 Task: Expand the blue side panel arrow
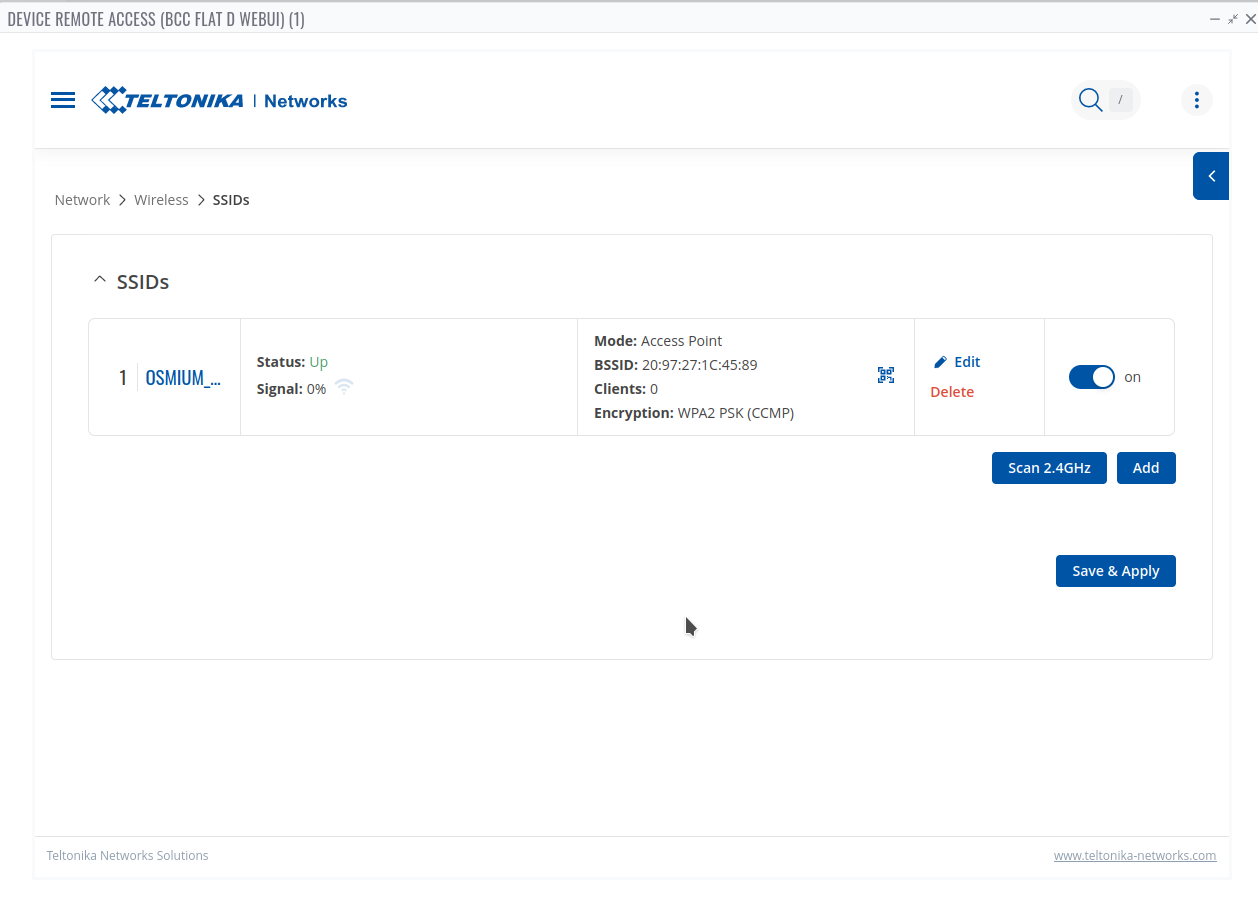[1211, 176]
